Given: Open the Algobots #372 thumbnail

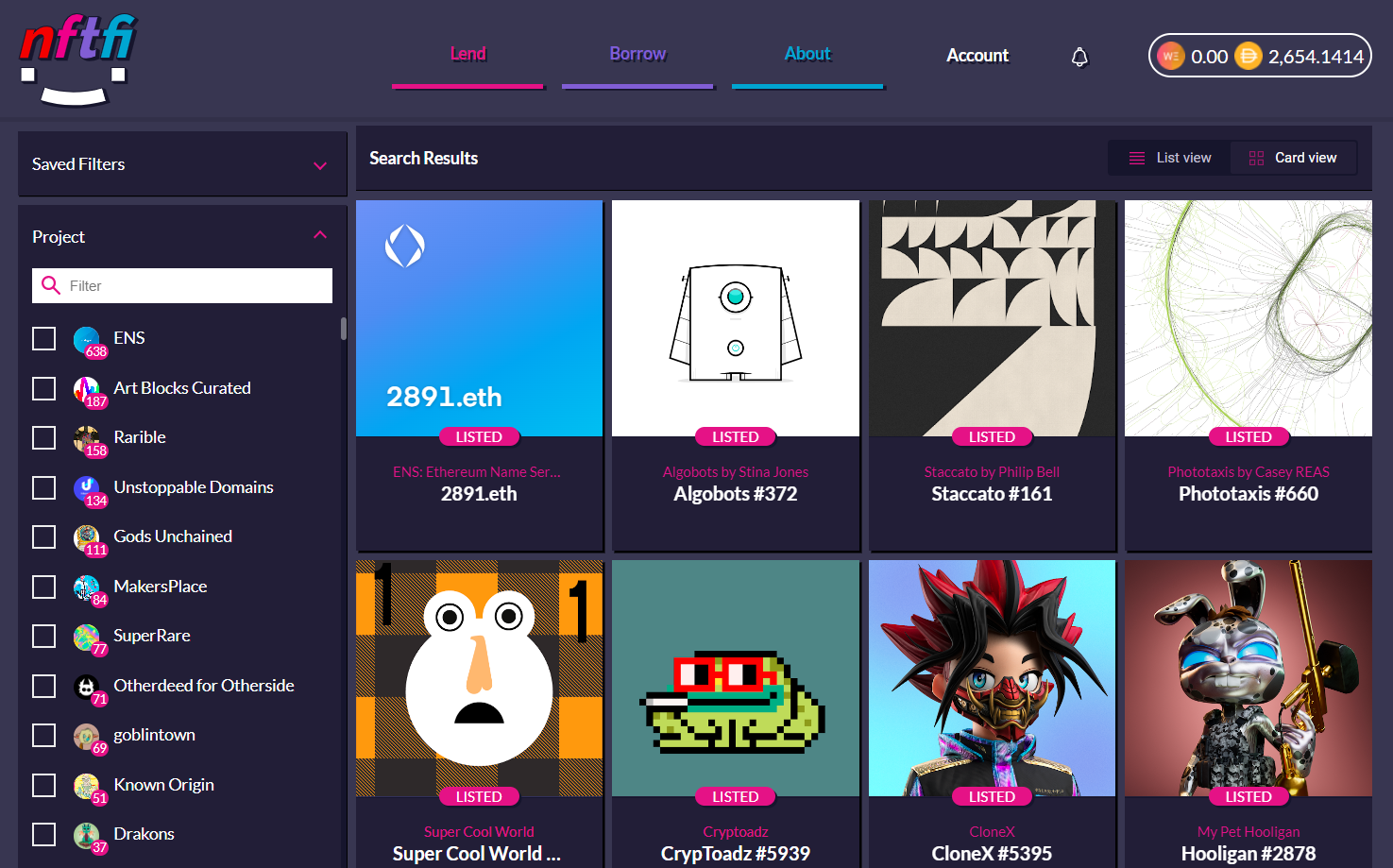Looking at the screenshot, I should (736, 318).
